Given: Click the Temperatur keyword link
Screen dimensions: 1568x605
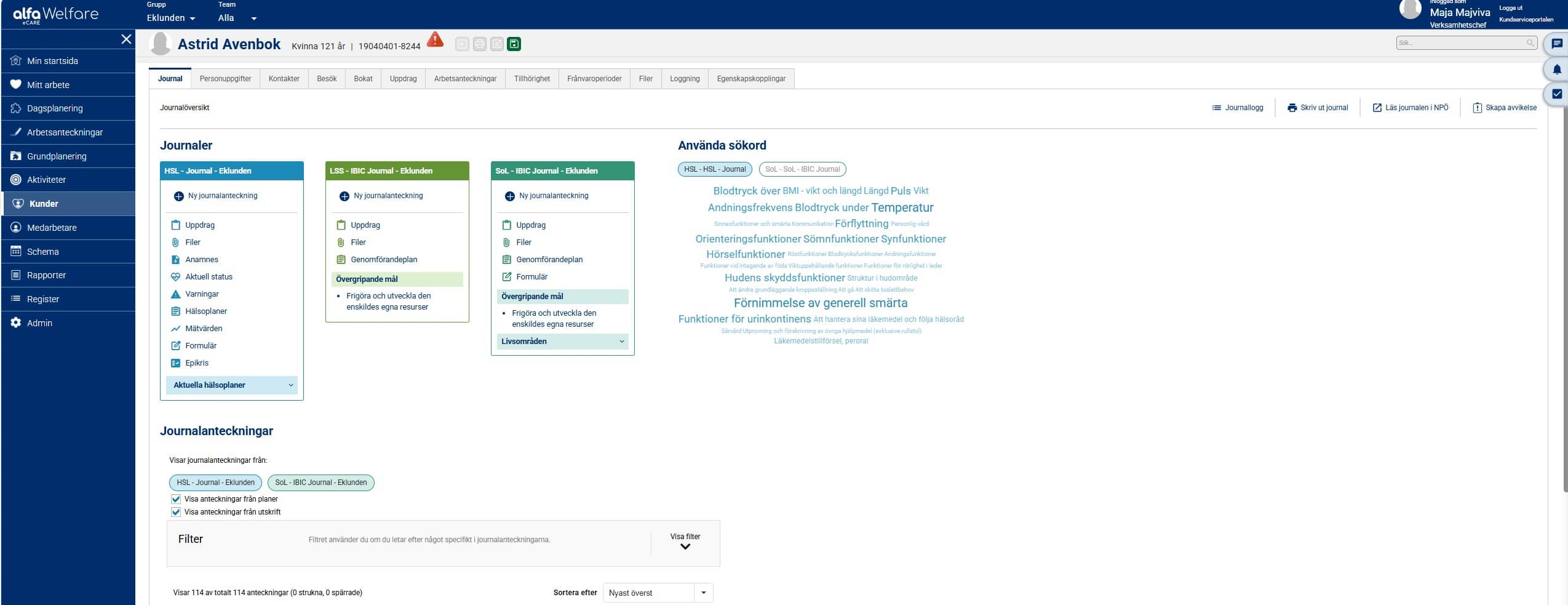Looking at the screenshot, I should (x=902, y=208).
